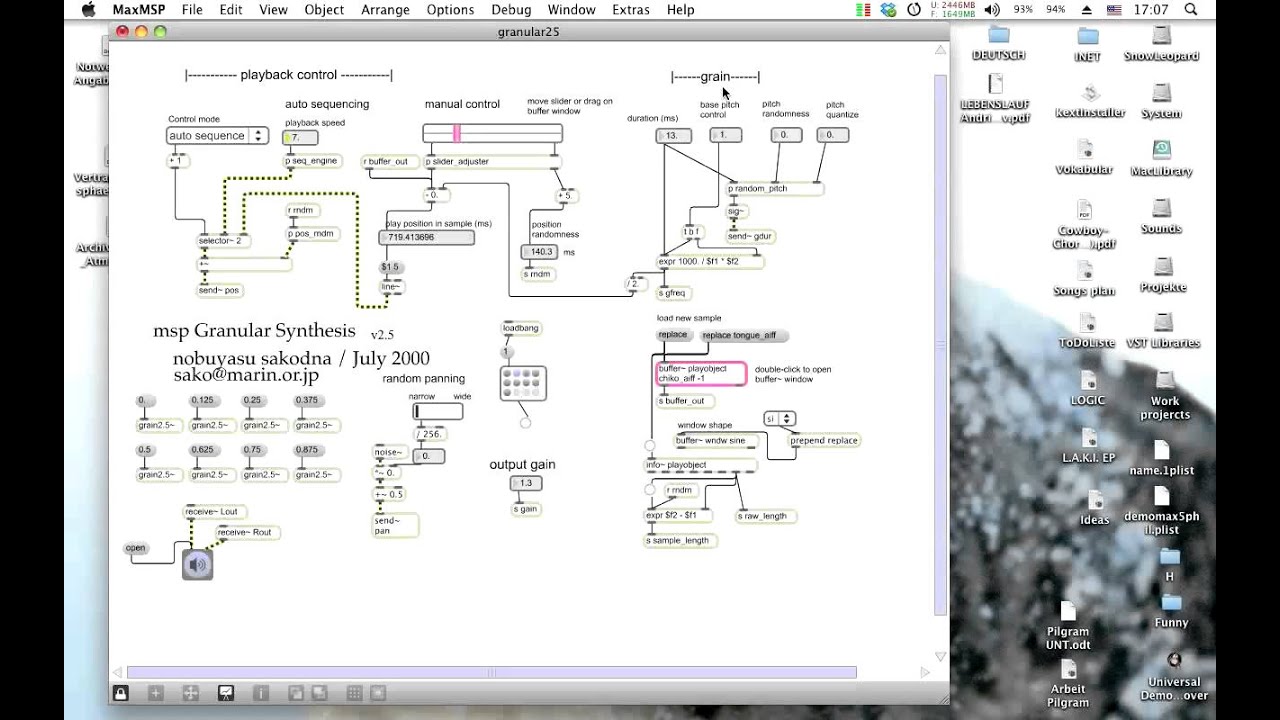
Task: Open the Apple menu
Action: pyautogui.click(x=88, y=9)
